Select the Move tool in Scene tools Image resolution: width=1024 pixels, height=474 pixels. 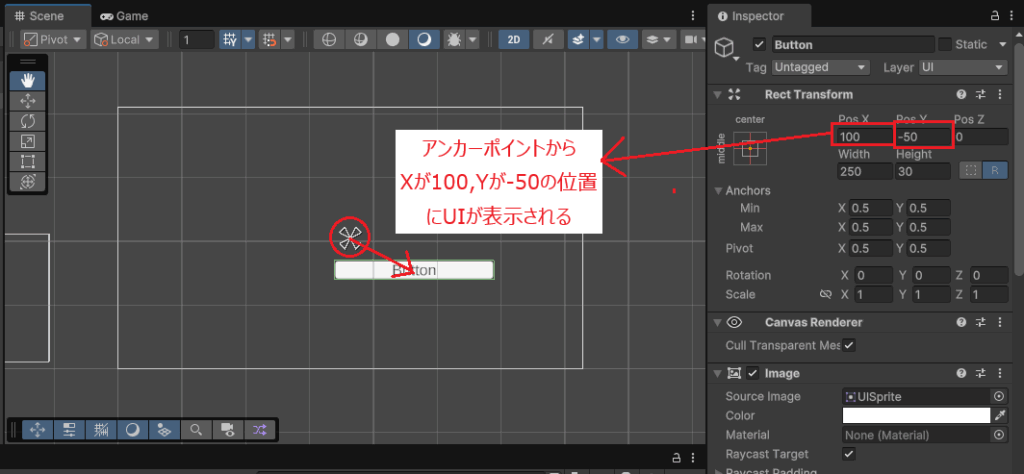[27, 101]
